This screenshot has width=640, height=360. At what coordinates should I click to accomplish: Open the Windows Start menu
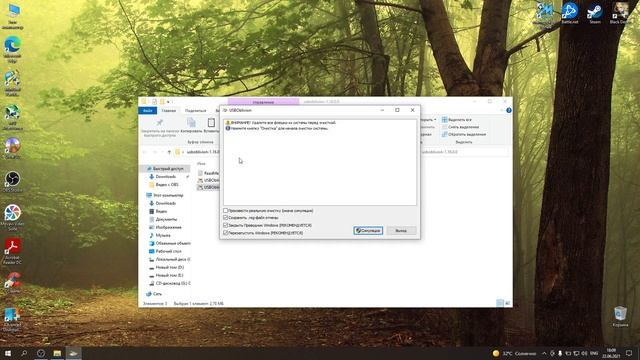click(x=8, y=353)
